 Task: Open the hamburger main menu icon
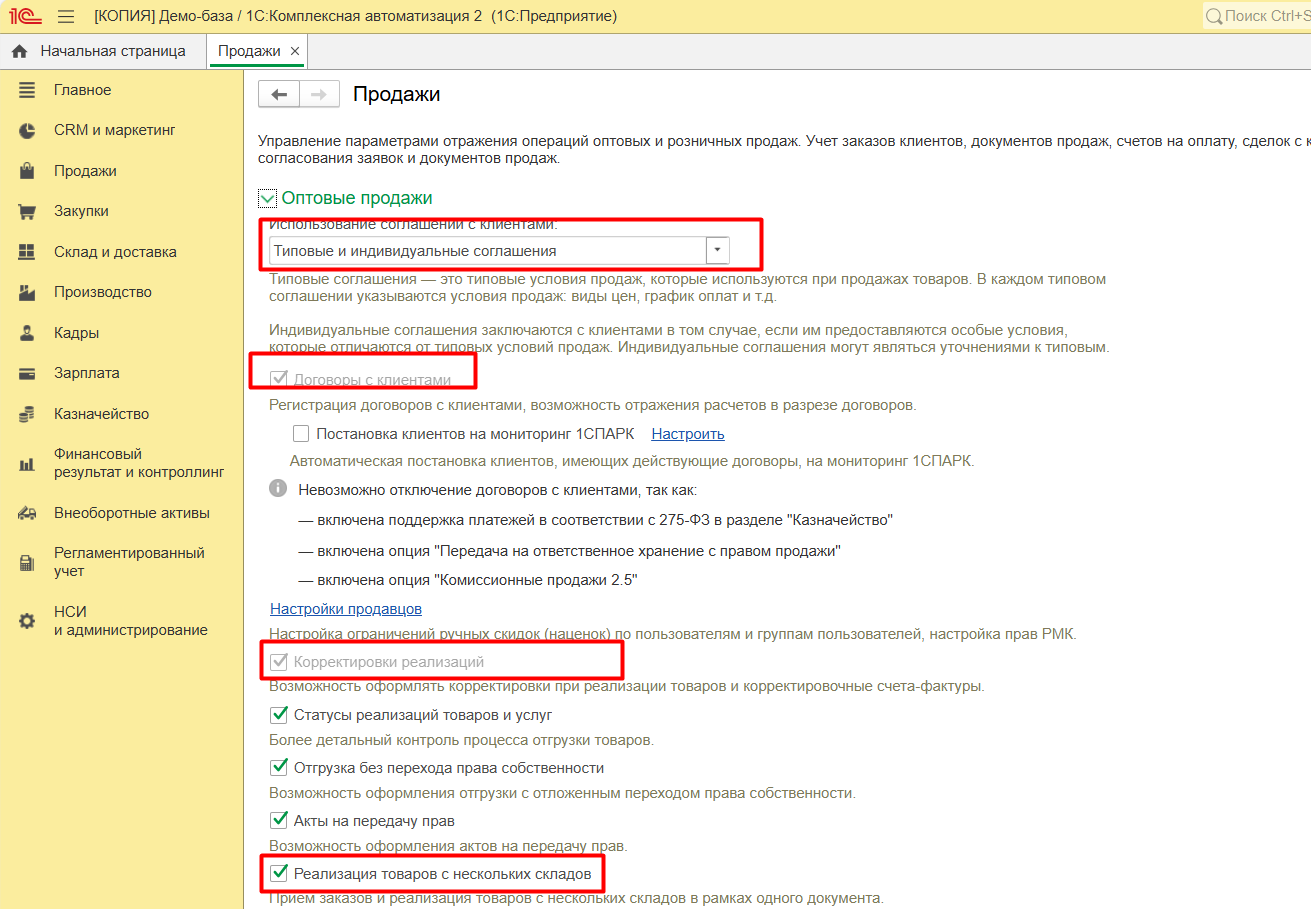(66, 16)
